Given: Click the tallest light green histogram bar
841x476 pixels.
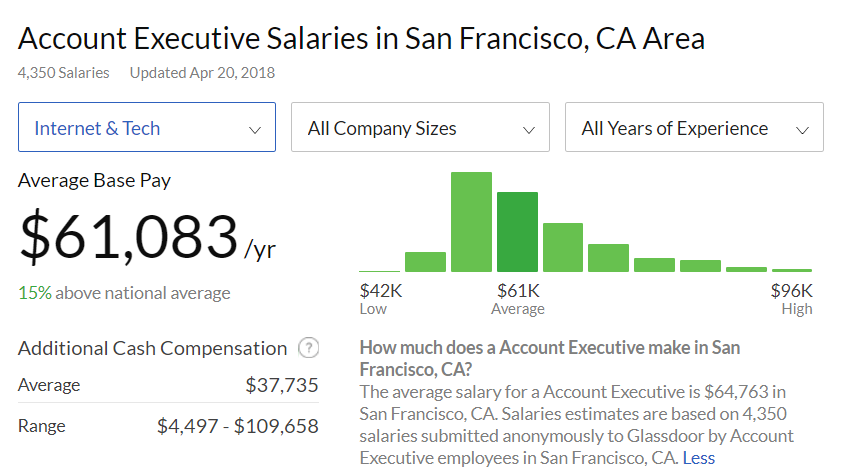Looking at the screenshot, I should (471, 222).
